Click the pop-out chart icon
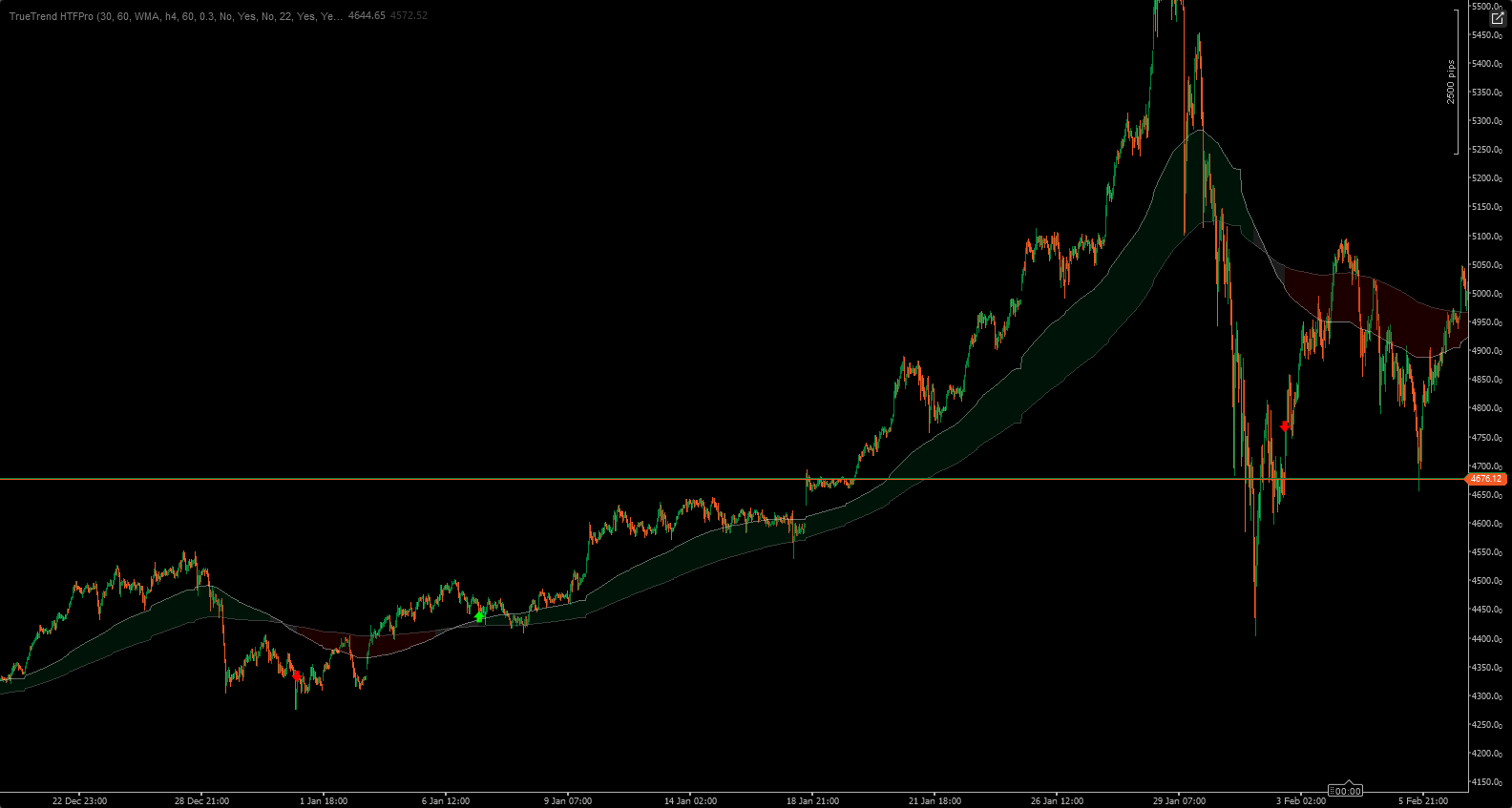The width and height of the screenshot is (1512, 808). (1497, 19)
